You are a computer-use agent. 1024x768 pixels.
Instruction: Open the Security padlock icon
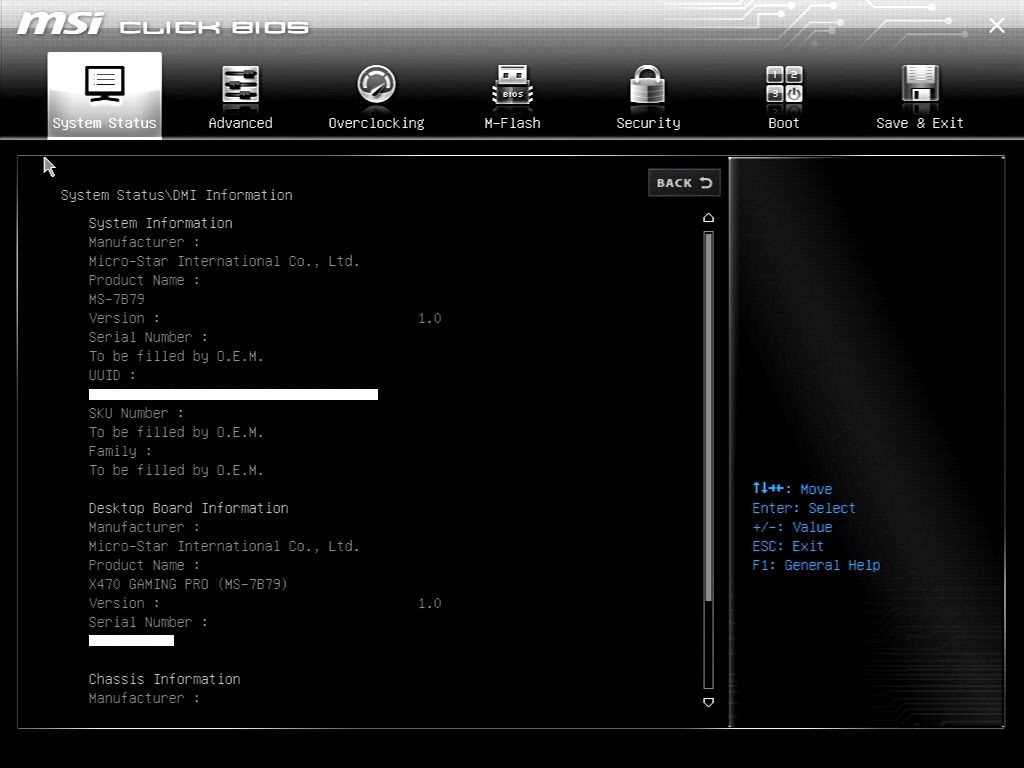click(648, 84)
